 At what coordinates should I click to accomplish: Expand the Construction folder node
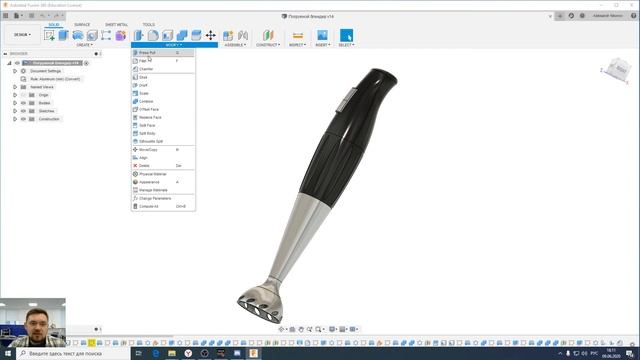click(15, 119)
